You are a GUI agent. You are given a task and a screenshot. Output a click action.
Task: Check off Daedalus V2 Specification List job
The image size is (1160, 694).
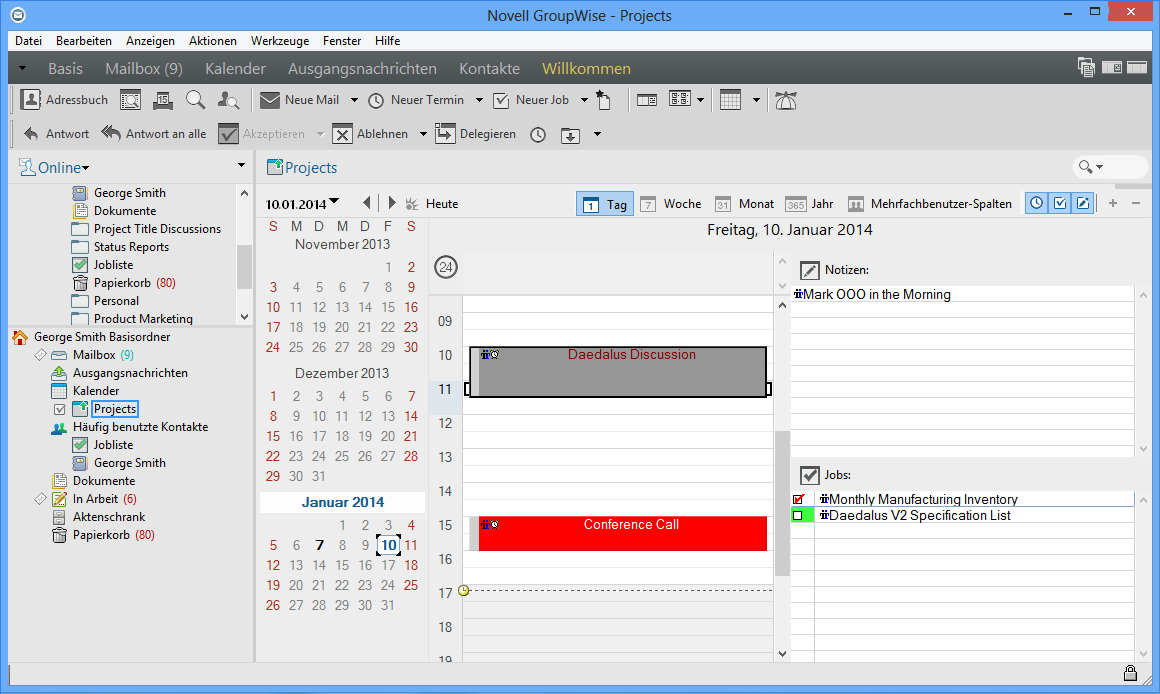click(798, 516)
